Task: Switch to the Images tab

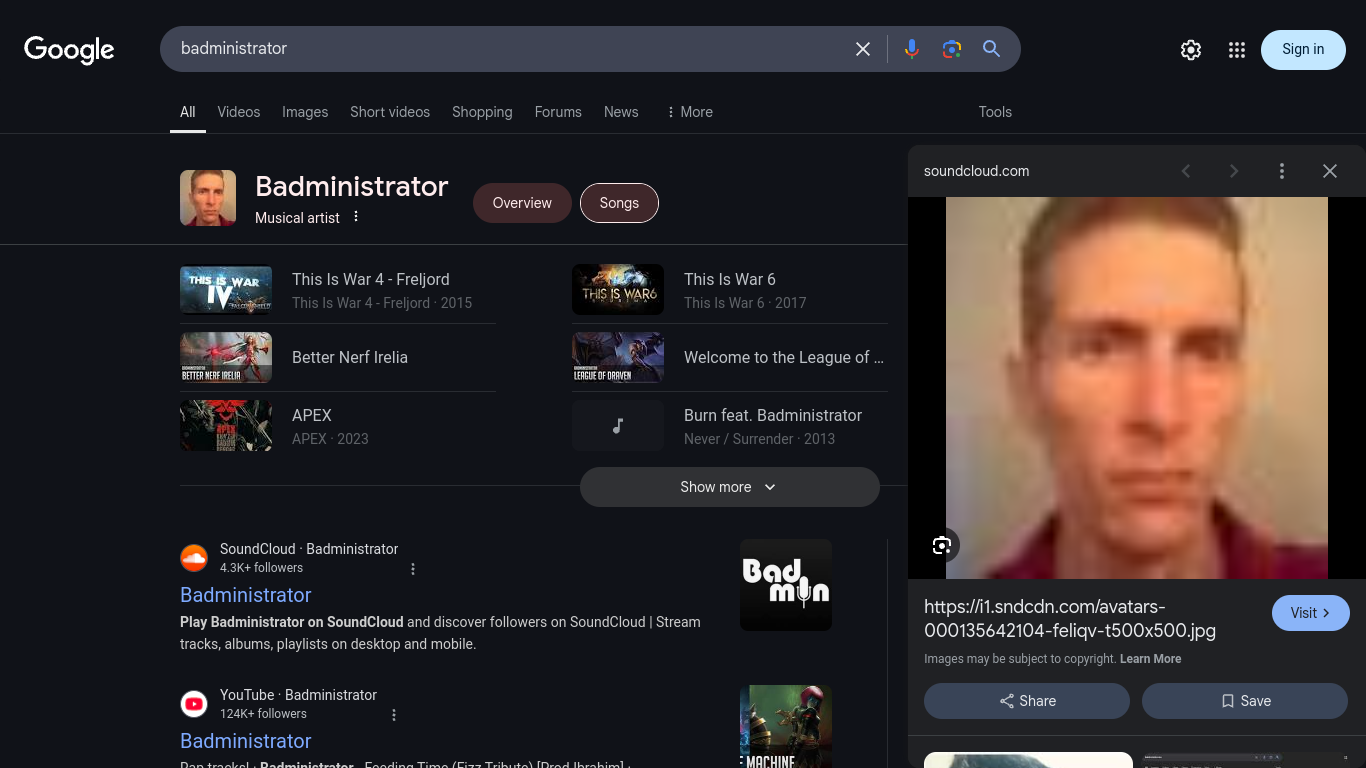Action: click(305, 112)
